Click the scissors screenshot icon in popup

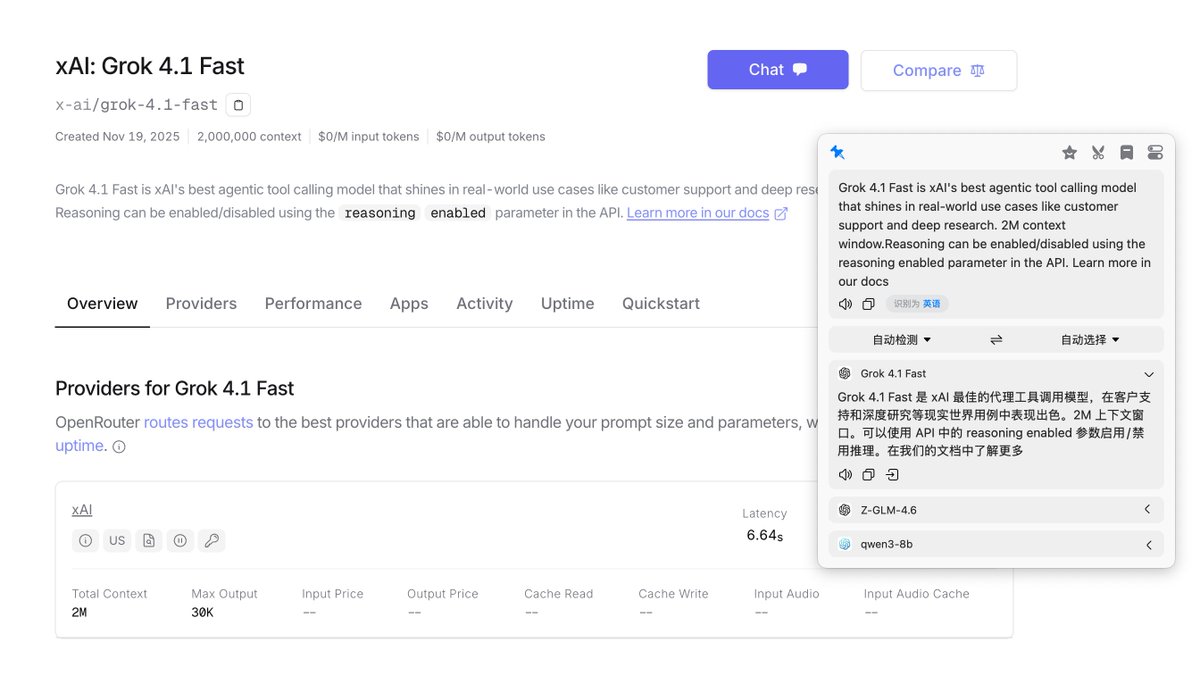1098,153
